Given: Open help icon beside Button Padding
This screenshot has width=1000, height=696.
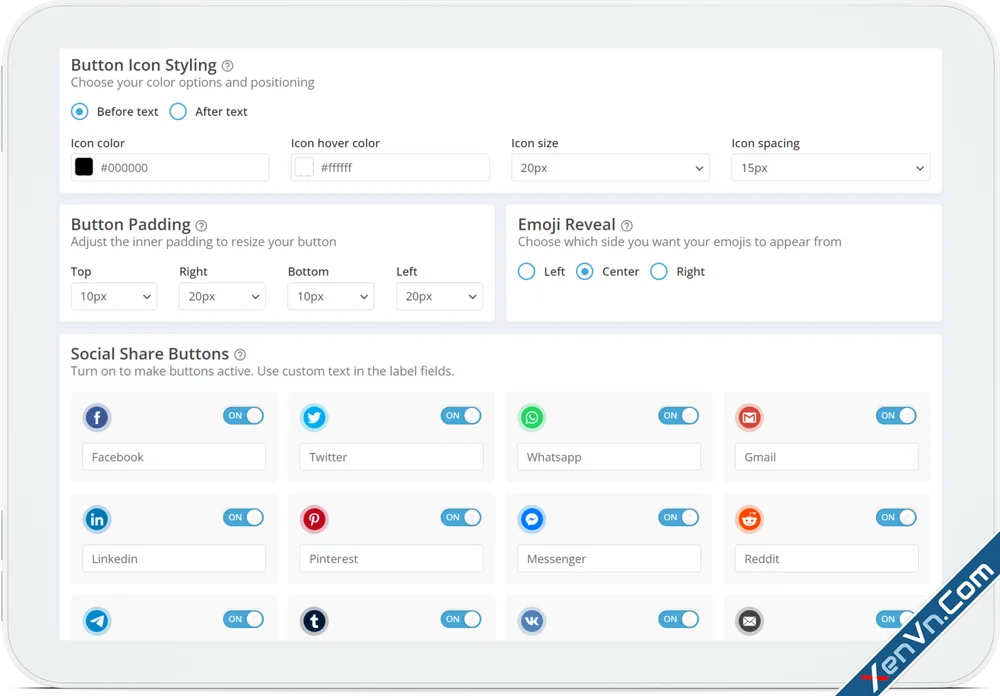Looking at the screenshot, I should [x=202, y=225].
